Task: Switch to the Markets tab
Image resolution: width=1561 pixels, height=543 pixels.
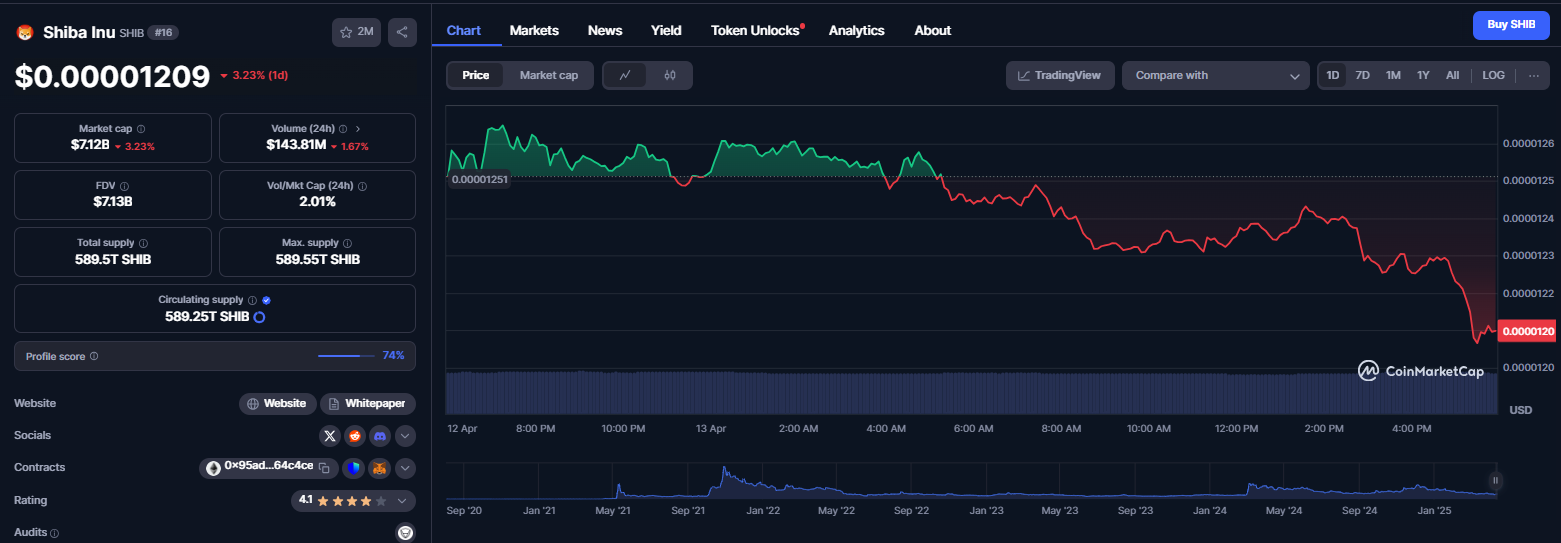Action: coord(534,31)
